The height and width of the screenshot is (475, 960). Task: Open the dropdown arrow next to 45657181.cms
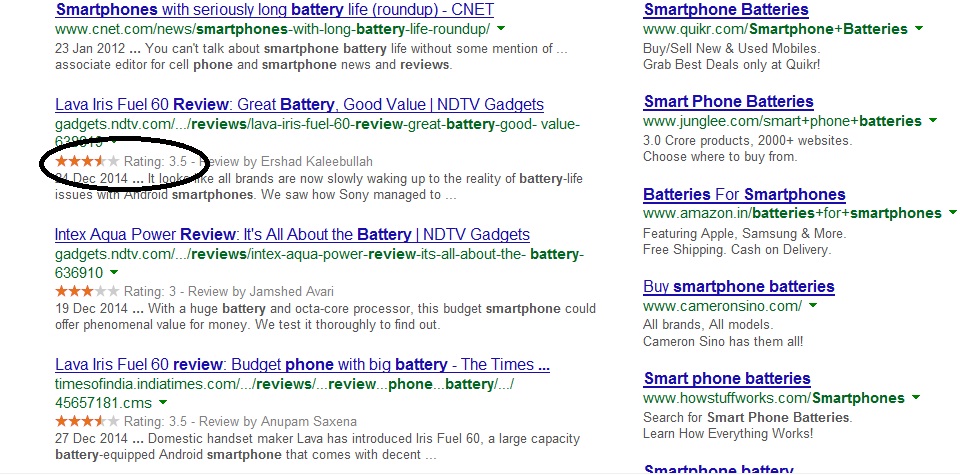[163, 402]
